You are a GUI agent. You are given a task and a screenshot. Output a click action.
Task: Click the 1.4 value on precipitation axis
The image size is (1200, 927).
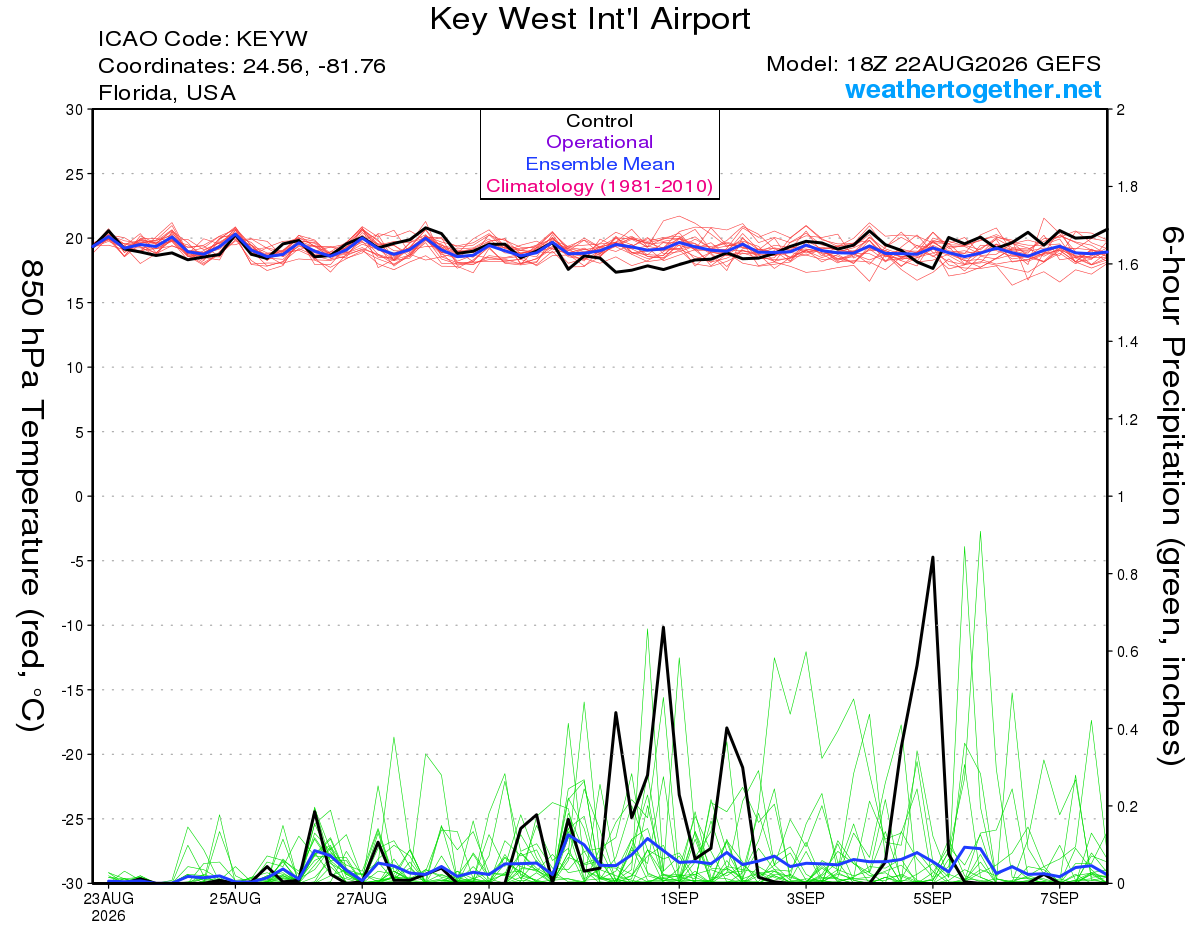[x=1126, y=342]
